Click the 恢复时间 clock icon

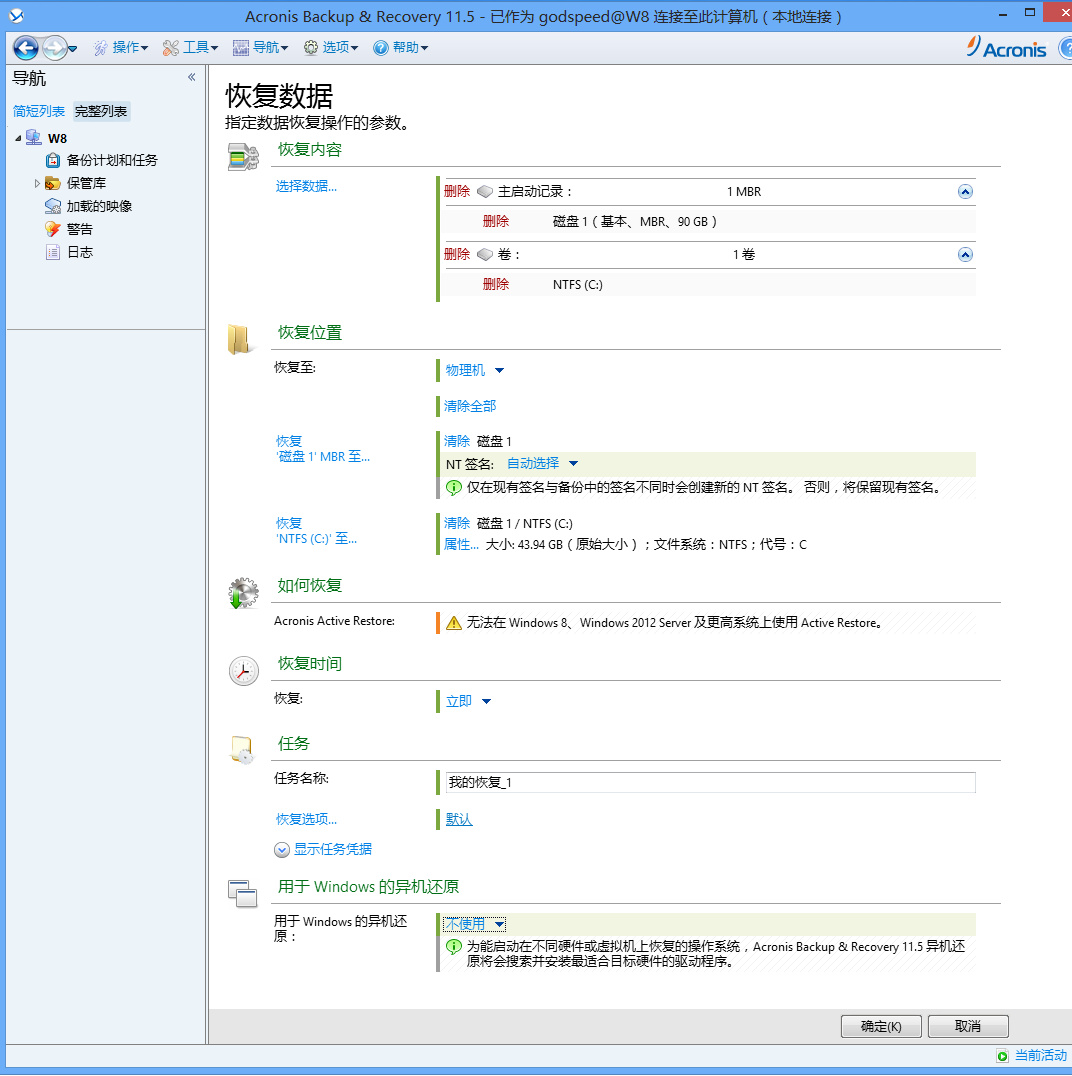[243, 671]
